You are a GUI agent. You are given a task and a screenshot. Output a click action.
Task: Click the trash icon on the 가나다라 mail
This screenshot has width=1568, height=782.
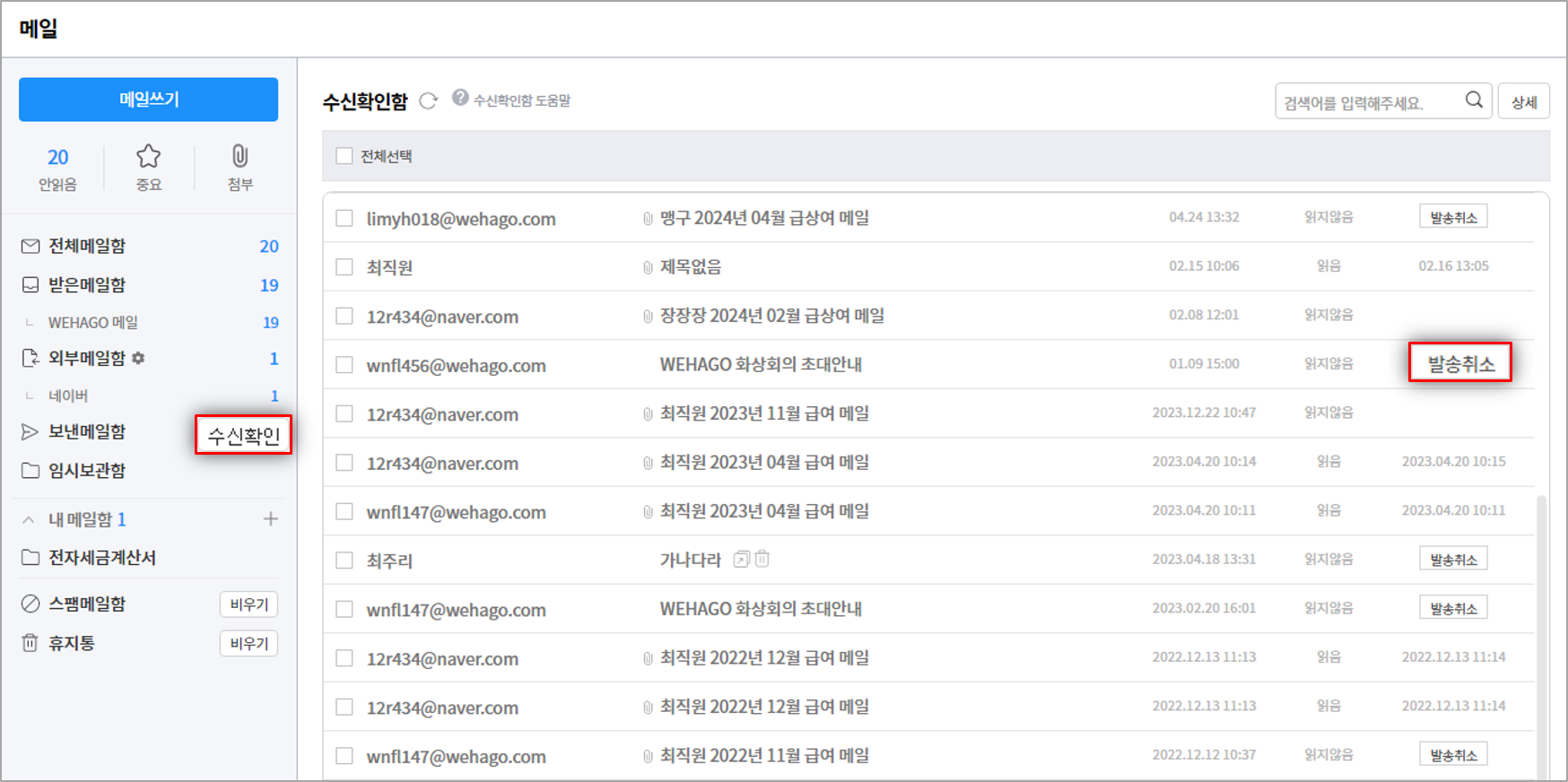[x=762, y=560]
